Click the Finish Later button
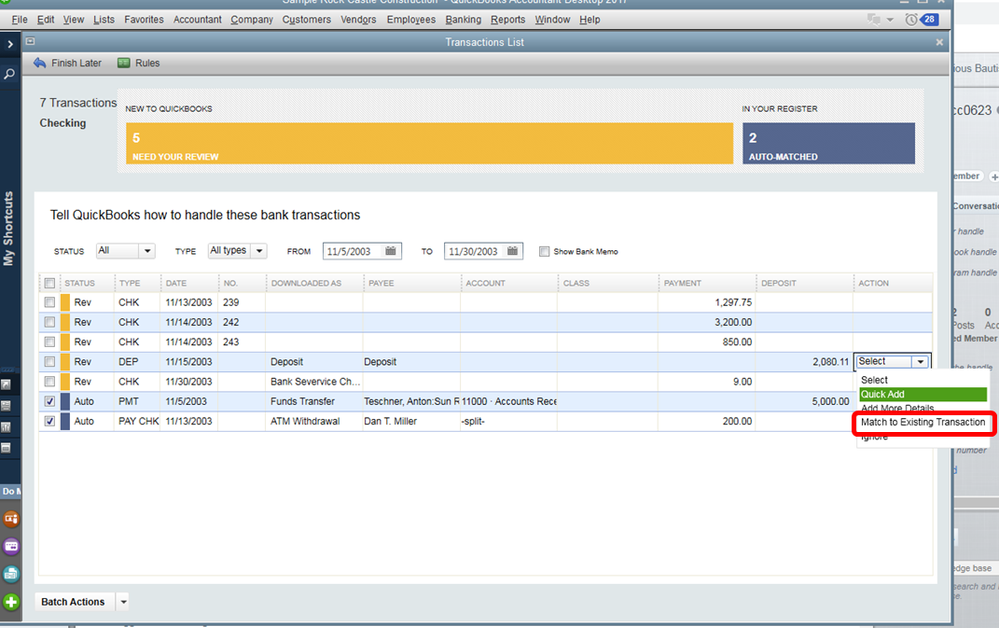999x628 pixels. pos(67,63)
